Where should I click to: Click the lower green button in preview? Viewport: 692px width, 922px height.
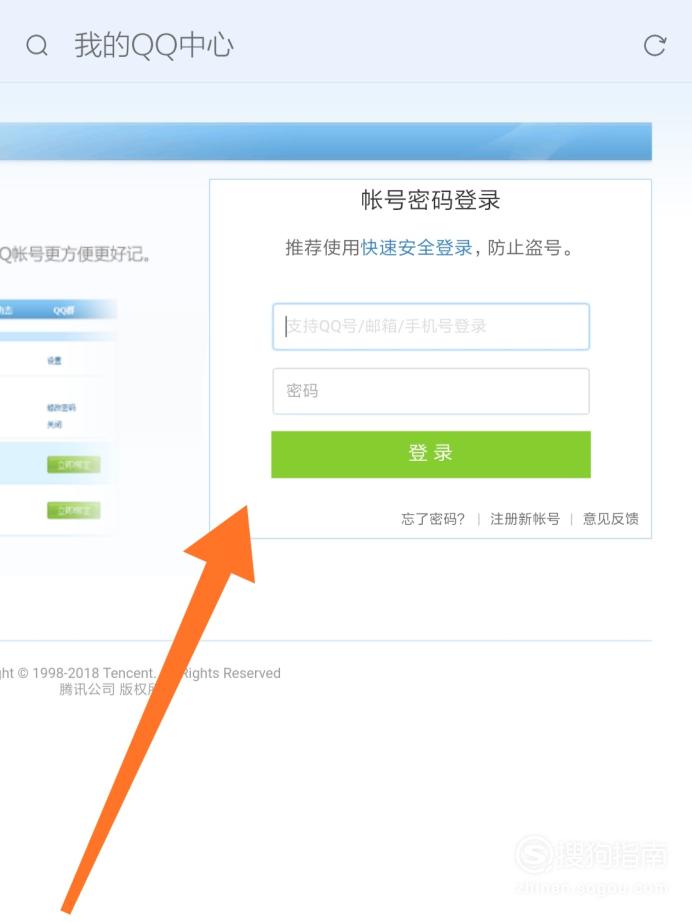coord(73,510)
